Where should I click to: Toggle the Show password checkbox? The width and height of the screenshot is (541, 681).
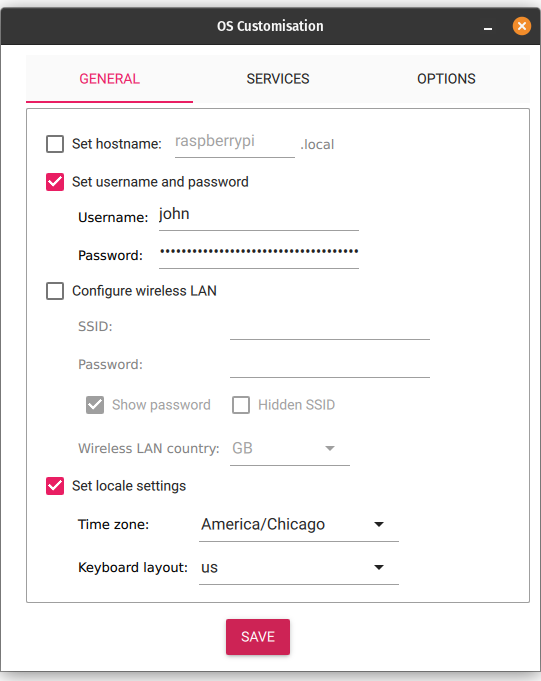pos(95,405)
